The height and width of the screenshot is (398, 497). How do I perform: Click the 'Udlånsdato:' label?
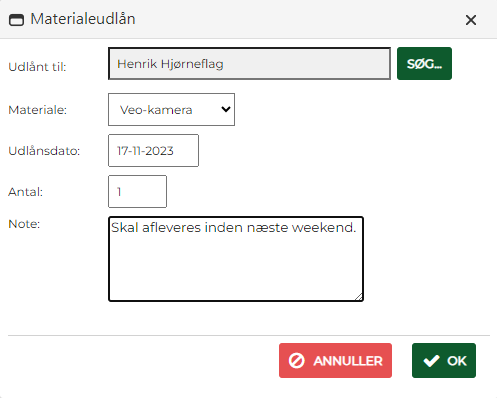pyautogui.click(x=44, y=151)
